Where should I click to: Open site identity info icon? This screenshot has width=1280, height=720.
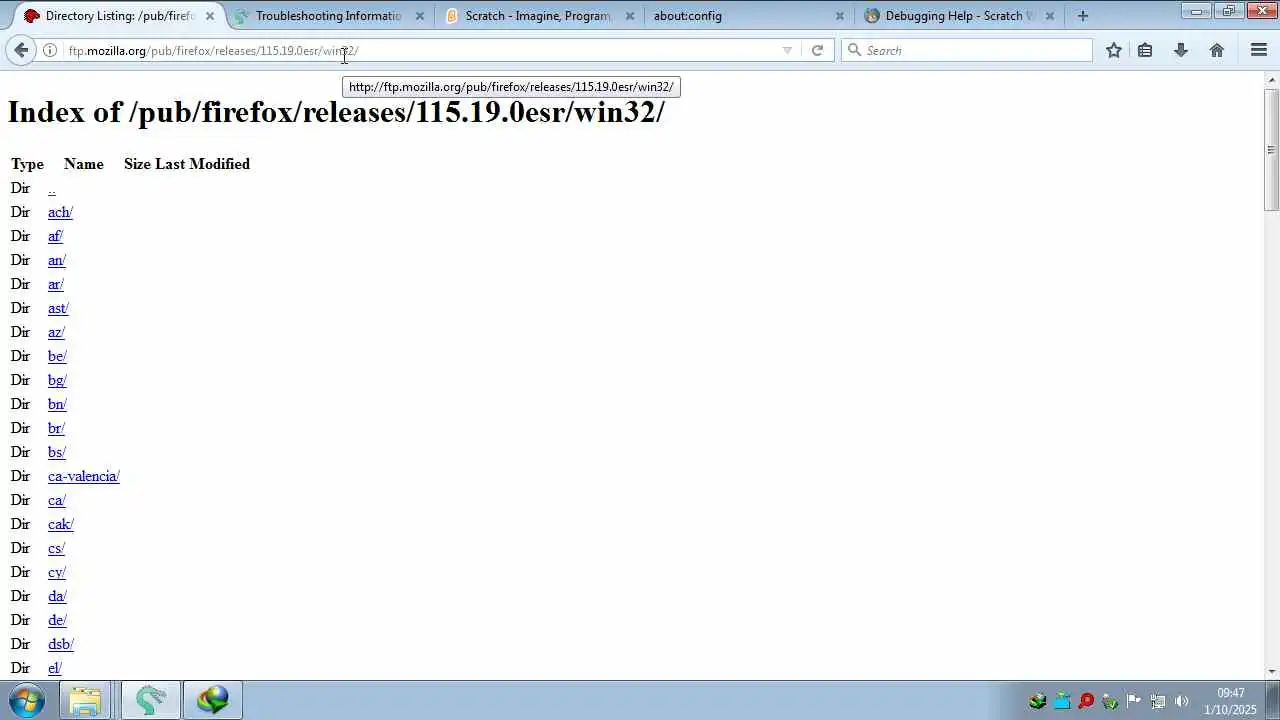[x=49, y=50]
